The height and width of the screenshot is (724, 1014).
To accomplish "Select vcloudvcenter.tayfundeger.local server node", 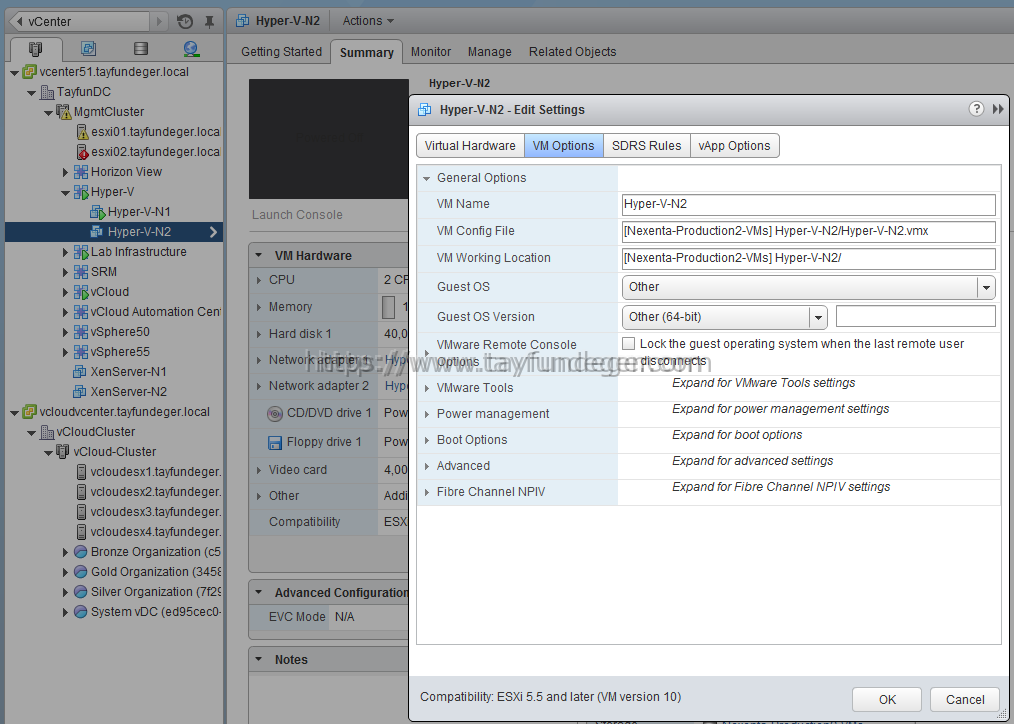I will click(x=124, y=412).
